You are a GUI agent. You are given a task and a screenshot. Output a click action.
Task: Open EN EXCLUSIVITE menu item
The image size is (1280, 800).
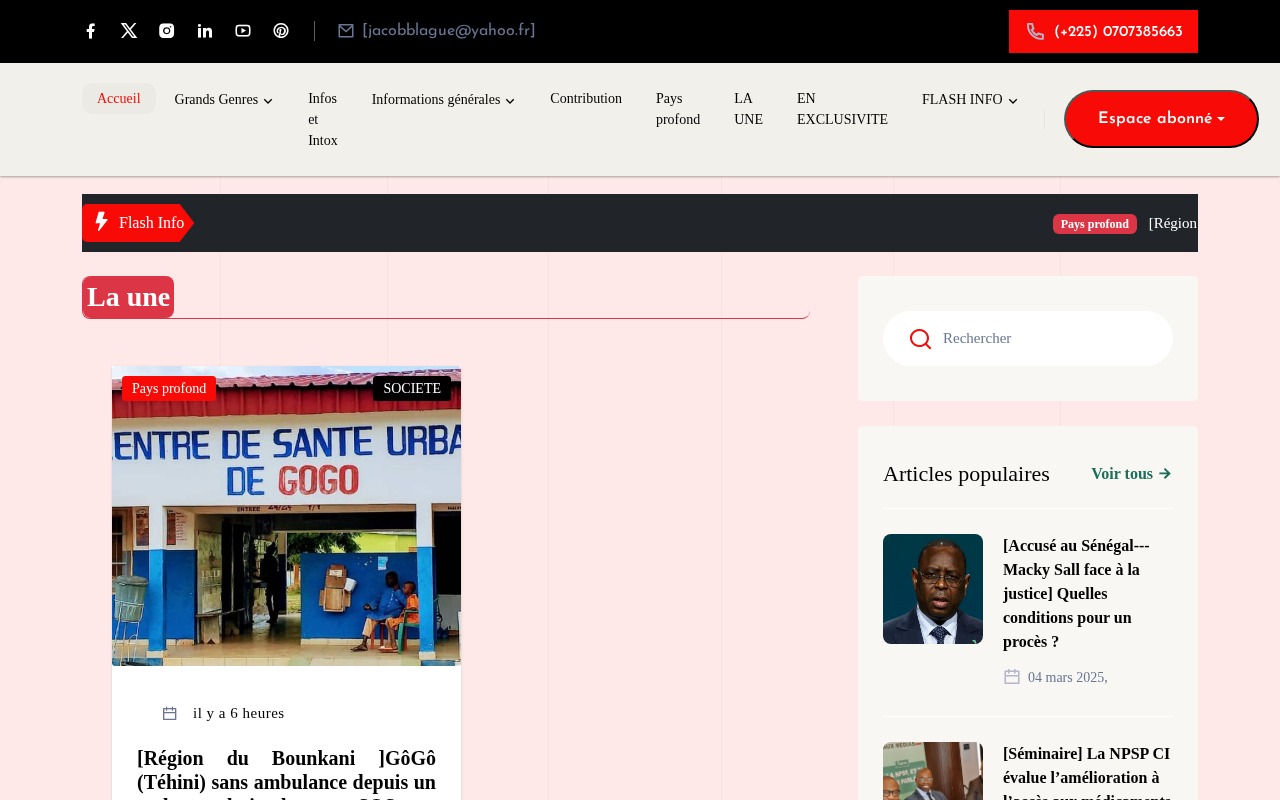click(842, 109)
